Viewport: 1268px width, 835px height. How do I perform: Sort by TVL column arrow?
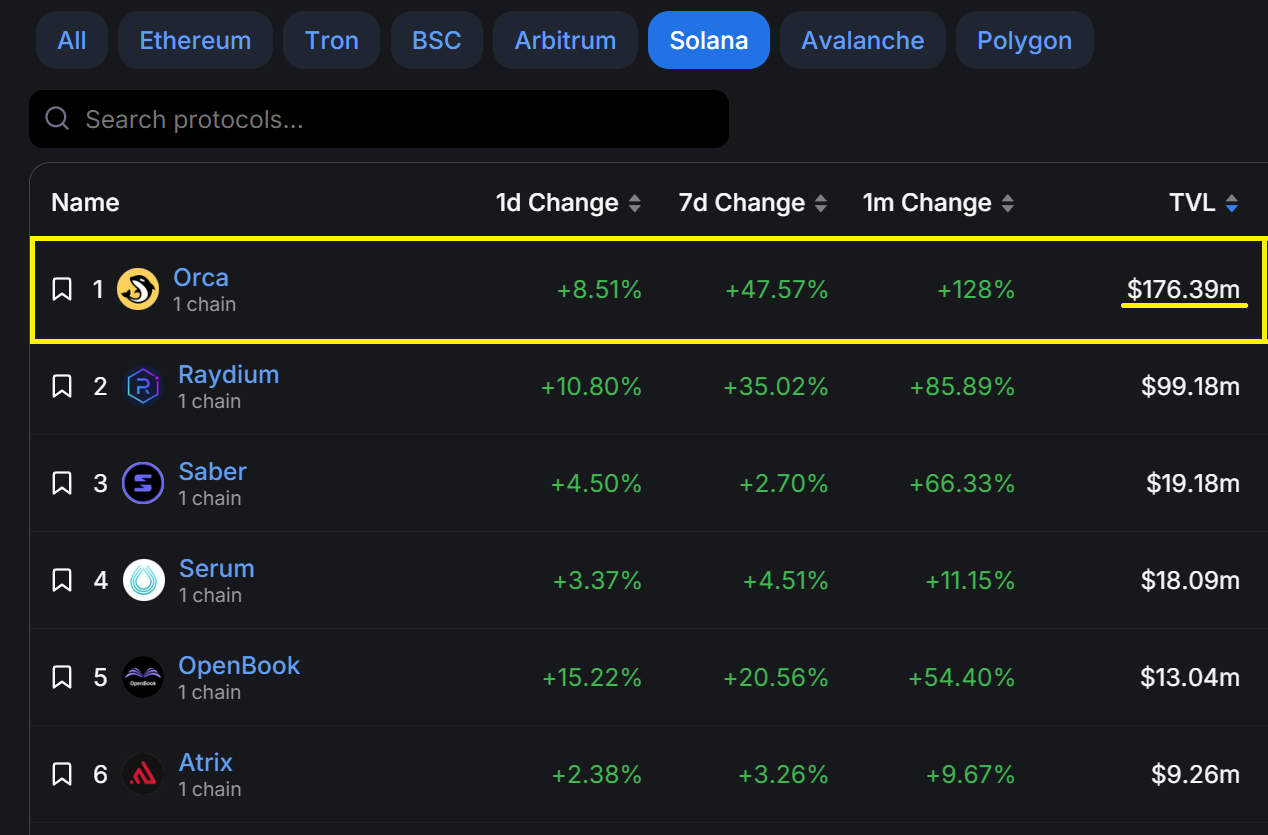[1232, 204]
